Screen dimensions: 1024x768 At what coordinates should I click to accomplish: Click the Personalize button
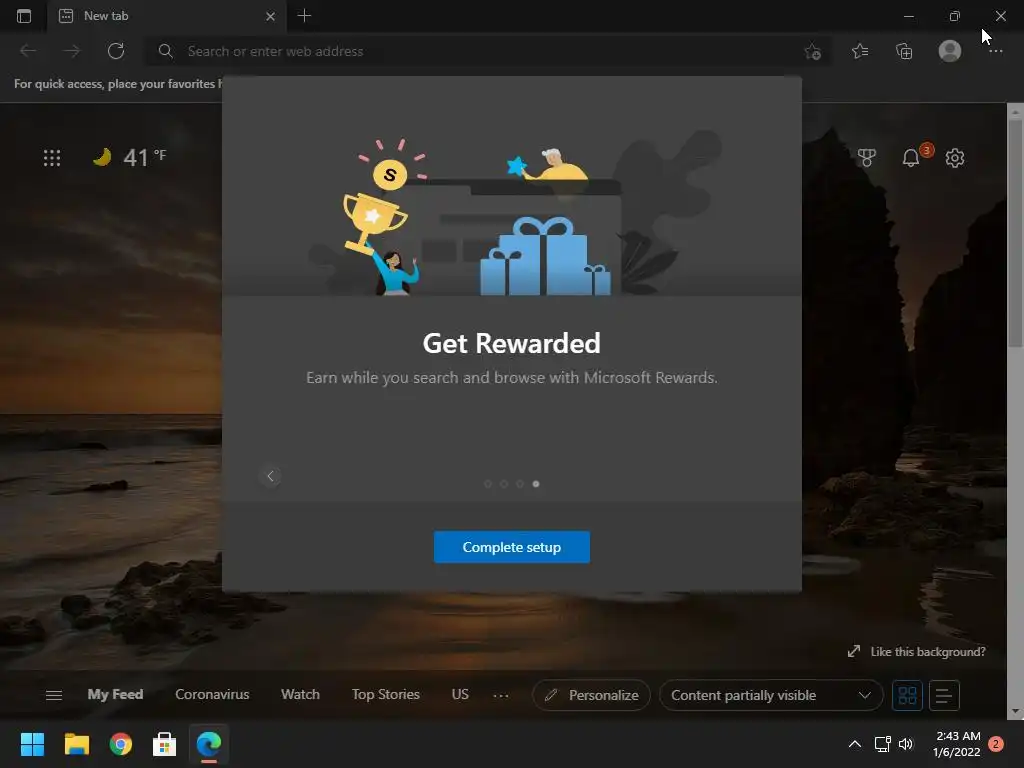[x=591, y=696]
